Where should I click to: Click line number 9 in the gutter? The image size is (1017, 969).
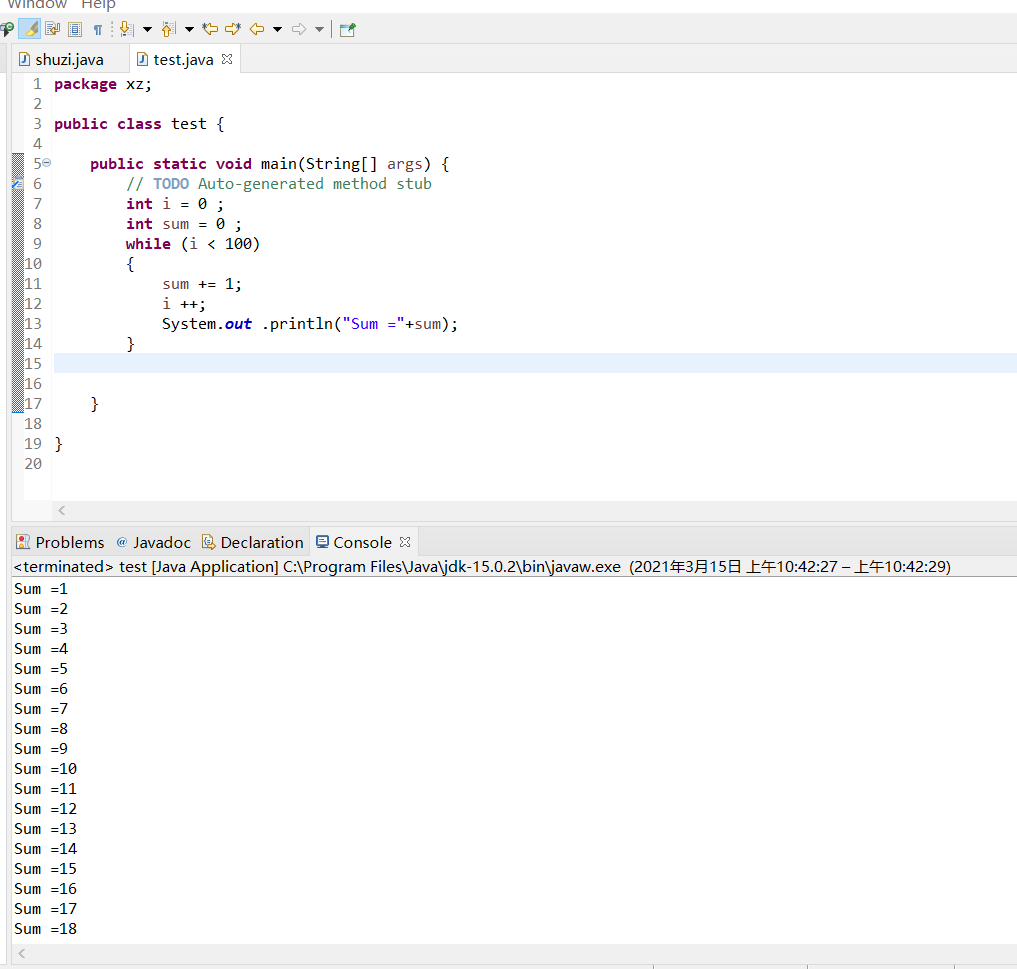(37, 244)
